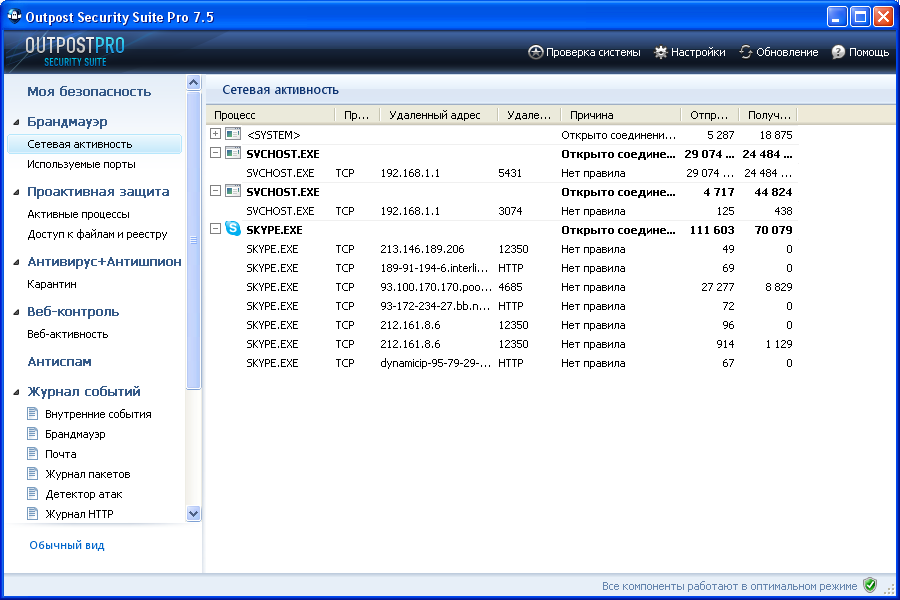Screen dimensions: 900x600
Task: Sort by Отпр... column header
Action: 710,115
